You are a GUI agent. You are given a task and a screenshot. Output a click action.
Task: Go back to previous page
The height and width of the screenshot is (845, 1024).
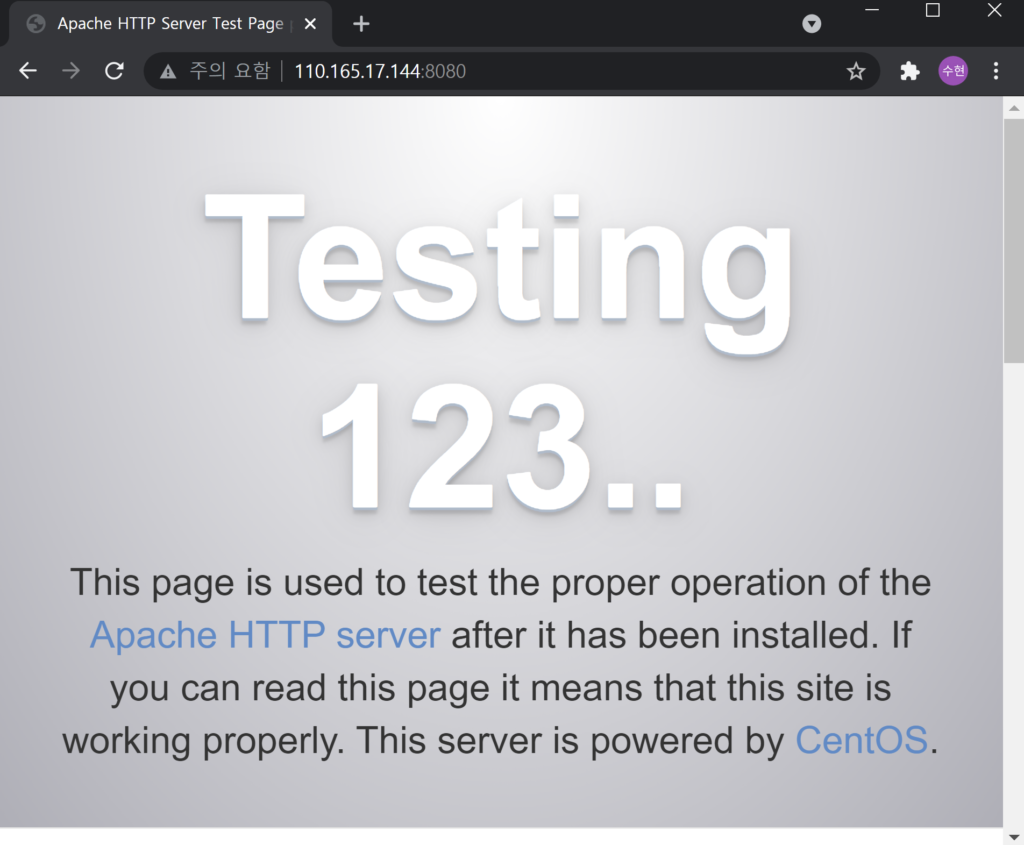[28, 71]
